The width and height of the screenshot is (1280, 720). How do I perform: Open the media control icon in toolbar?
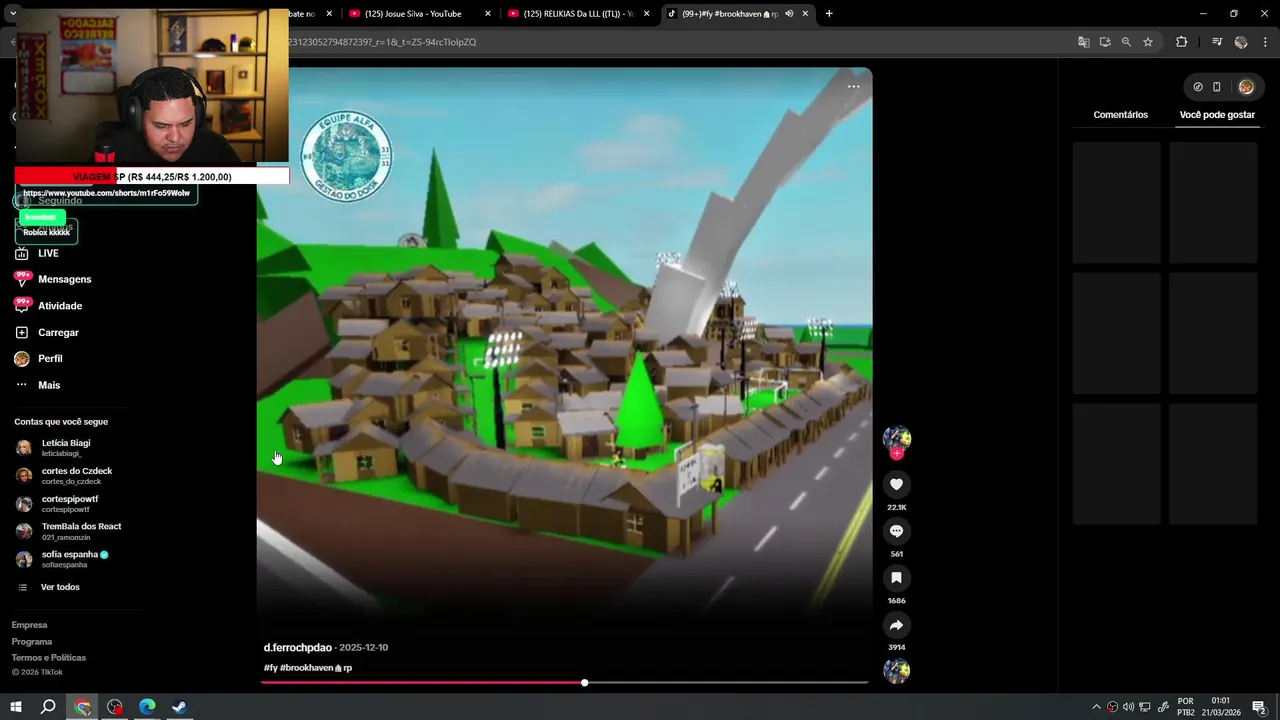point(1217,42)
